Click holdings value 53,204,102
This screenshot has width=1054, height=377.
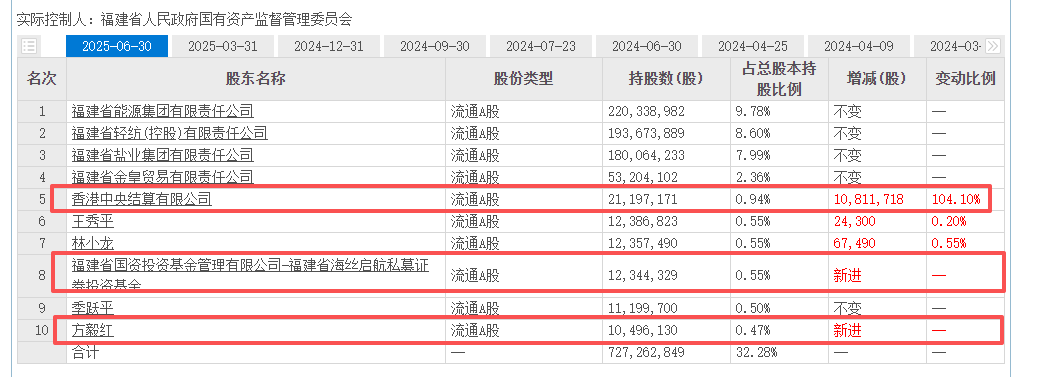(643, 178)
